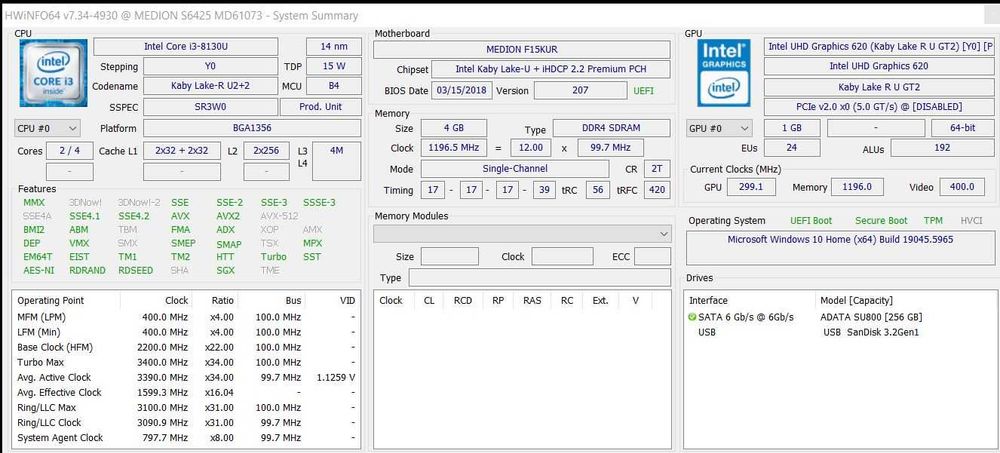
Task: Click the 2 / 4 cores value
Action: pos(70,151)
